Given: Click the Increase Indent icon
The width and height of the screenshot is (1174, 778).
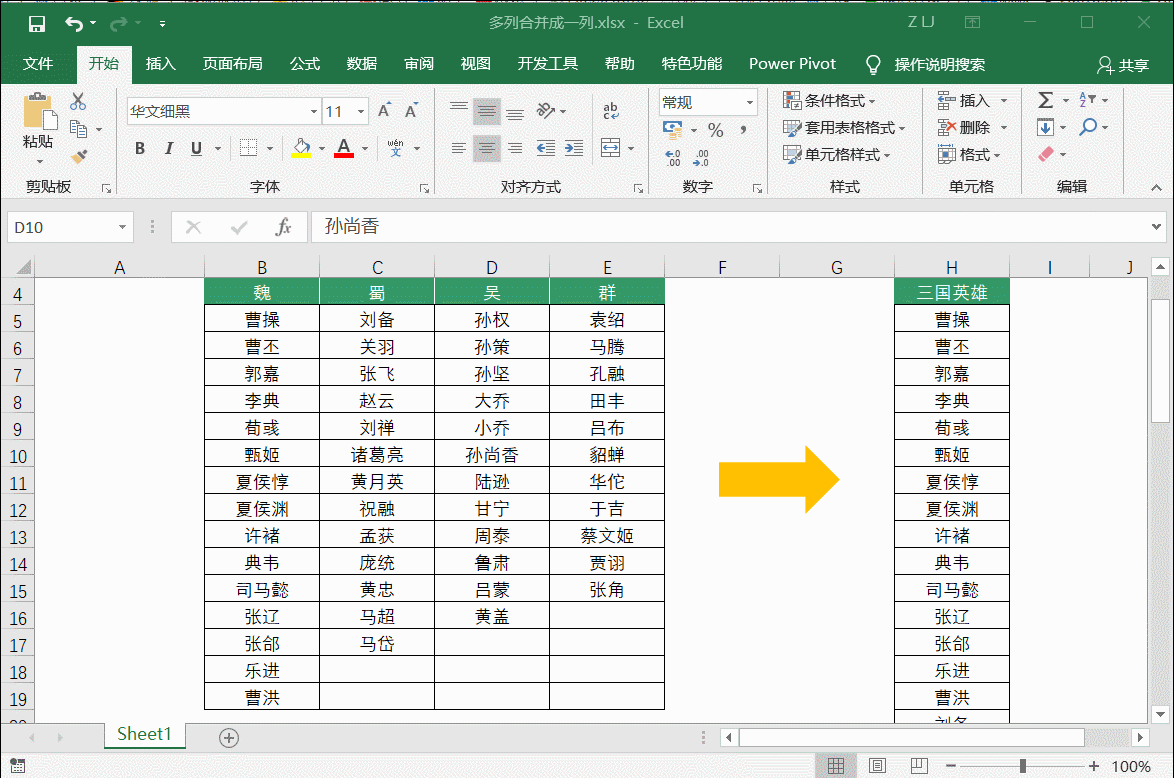Looking at the screenshot, I should pos(574,148).
